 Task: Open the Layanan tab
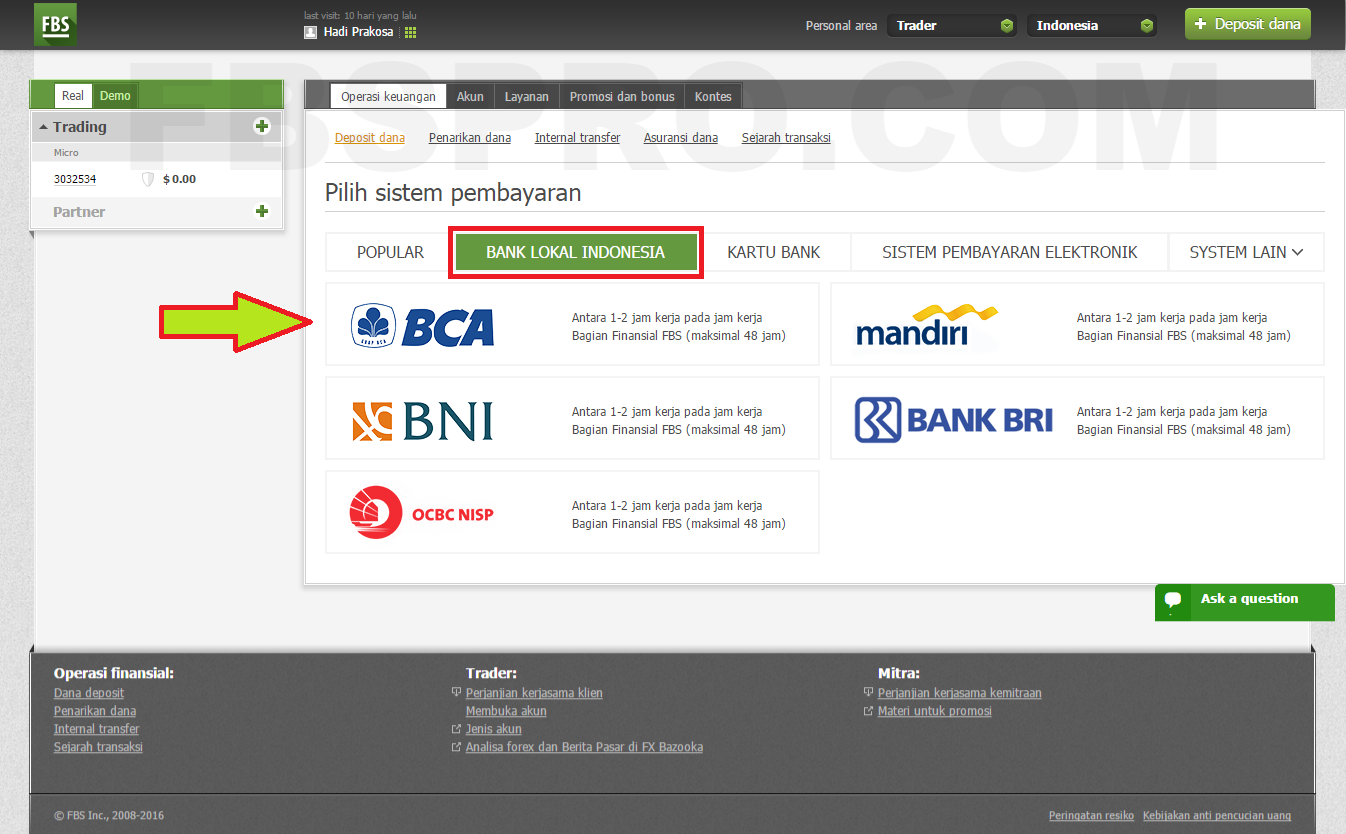527,97
